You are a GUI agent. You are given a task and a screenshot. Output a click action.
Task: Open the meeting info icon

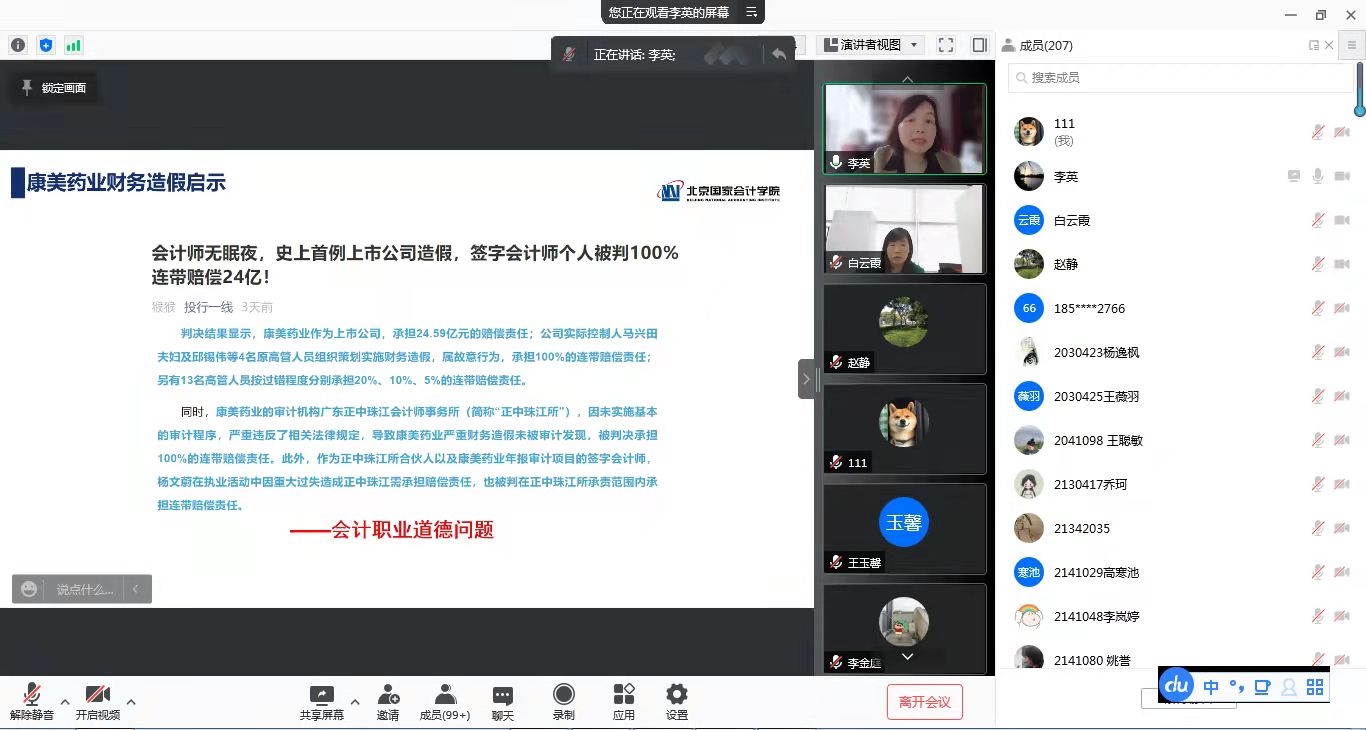tap(18, 45)
